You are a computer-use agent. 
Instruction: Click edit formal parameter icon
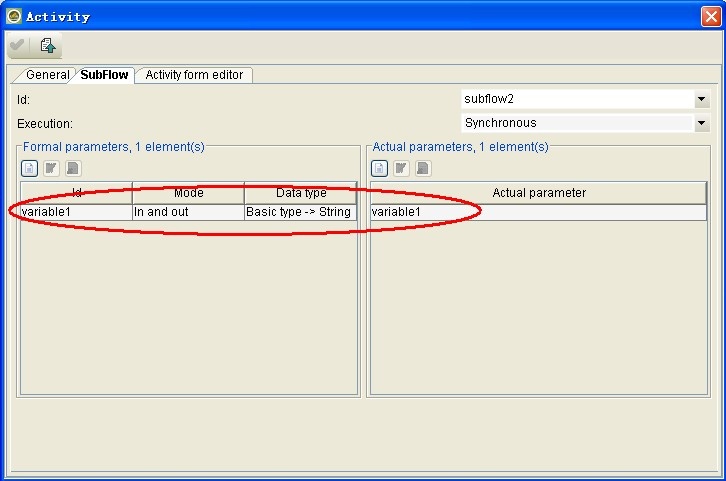[x=51, y=168]
